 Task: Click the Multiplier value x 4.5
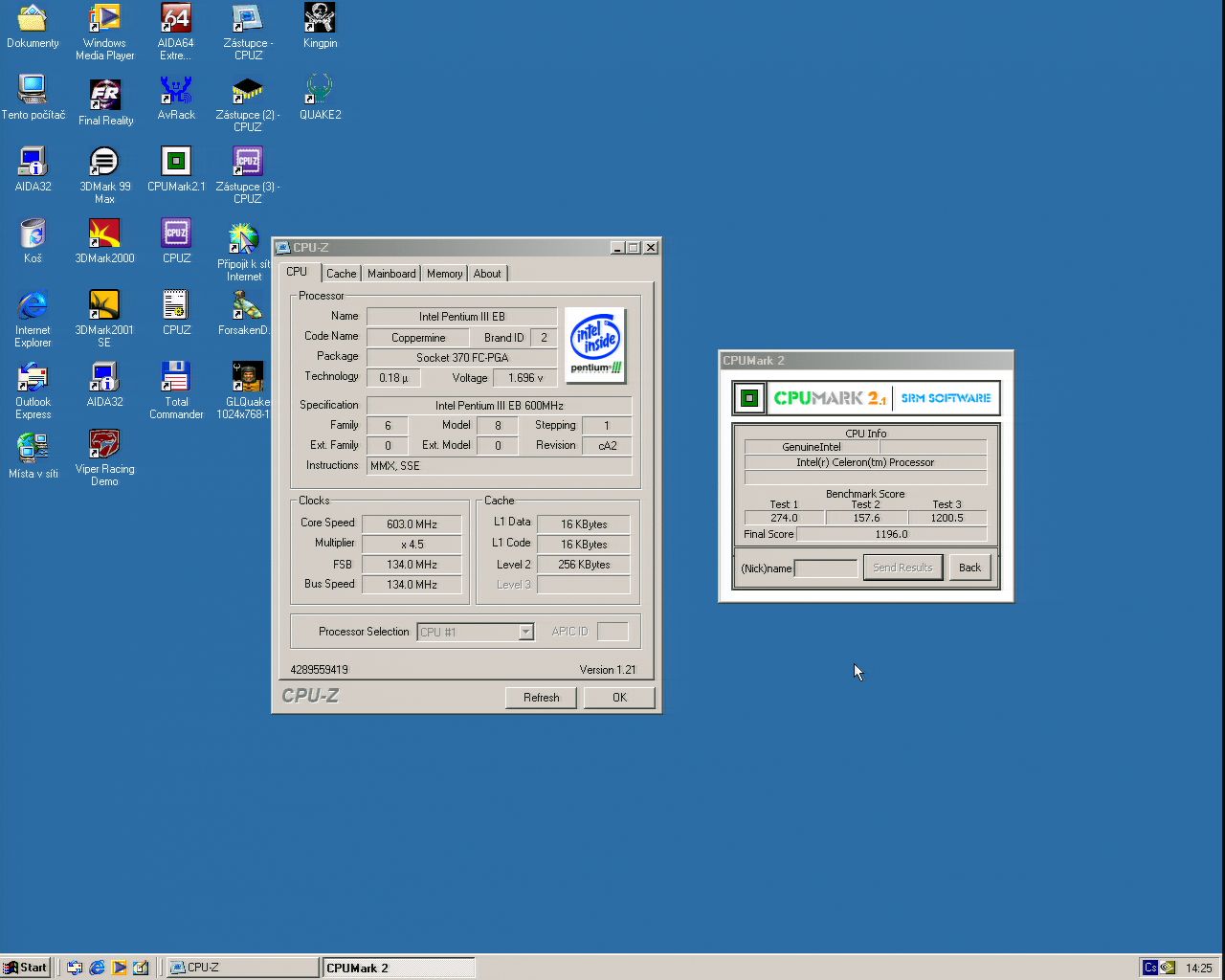pos(412,545)
